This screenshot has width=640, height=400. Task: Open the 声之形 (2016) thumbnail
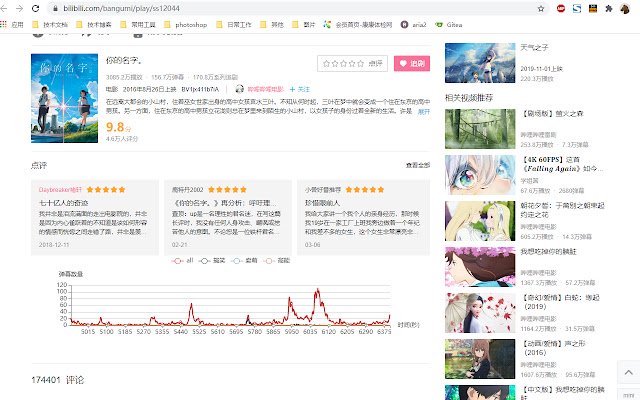click(x=480, y=359)
